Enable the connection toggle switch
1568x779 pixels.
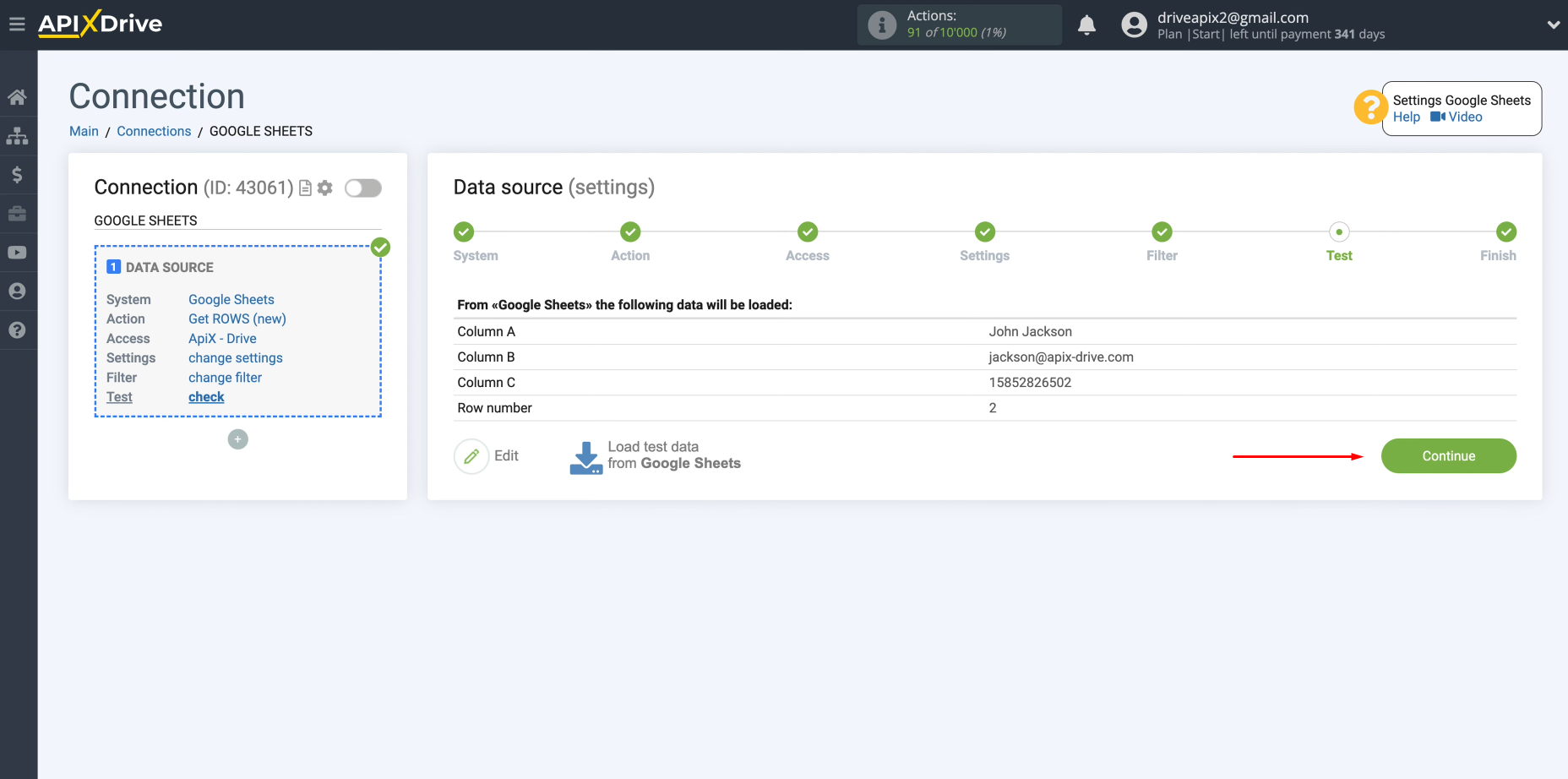click(362, 188)
